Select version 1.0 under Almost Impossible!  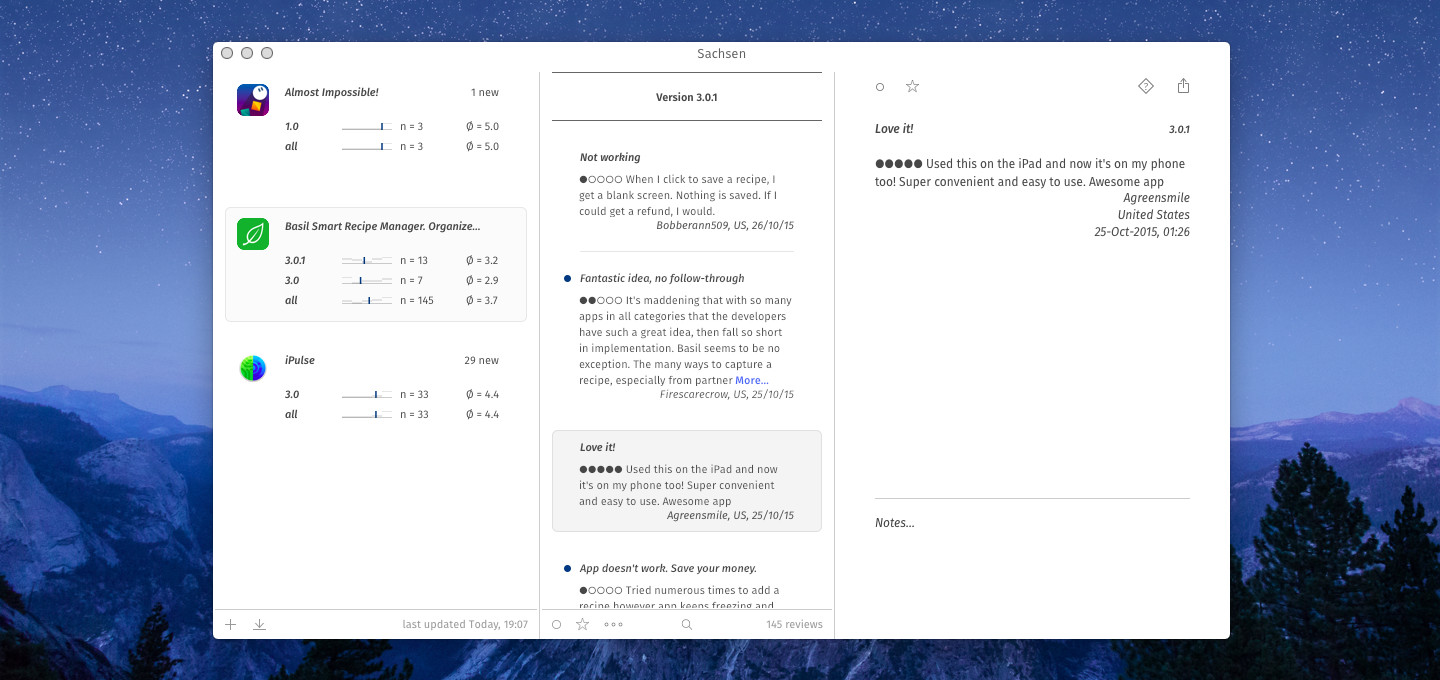pos(392,126)
